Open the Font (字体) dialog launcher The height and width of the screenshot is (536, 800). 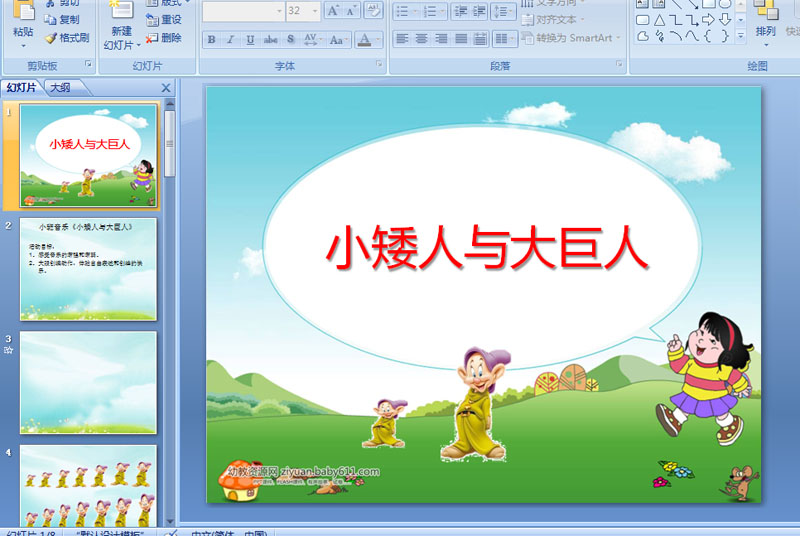pyautogui.click(x=379, y=64)
